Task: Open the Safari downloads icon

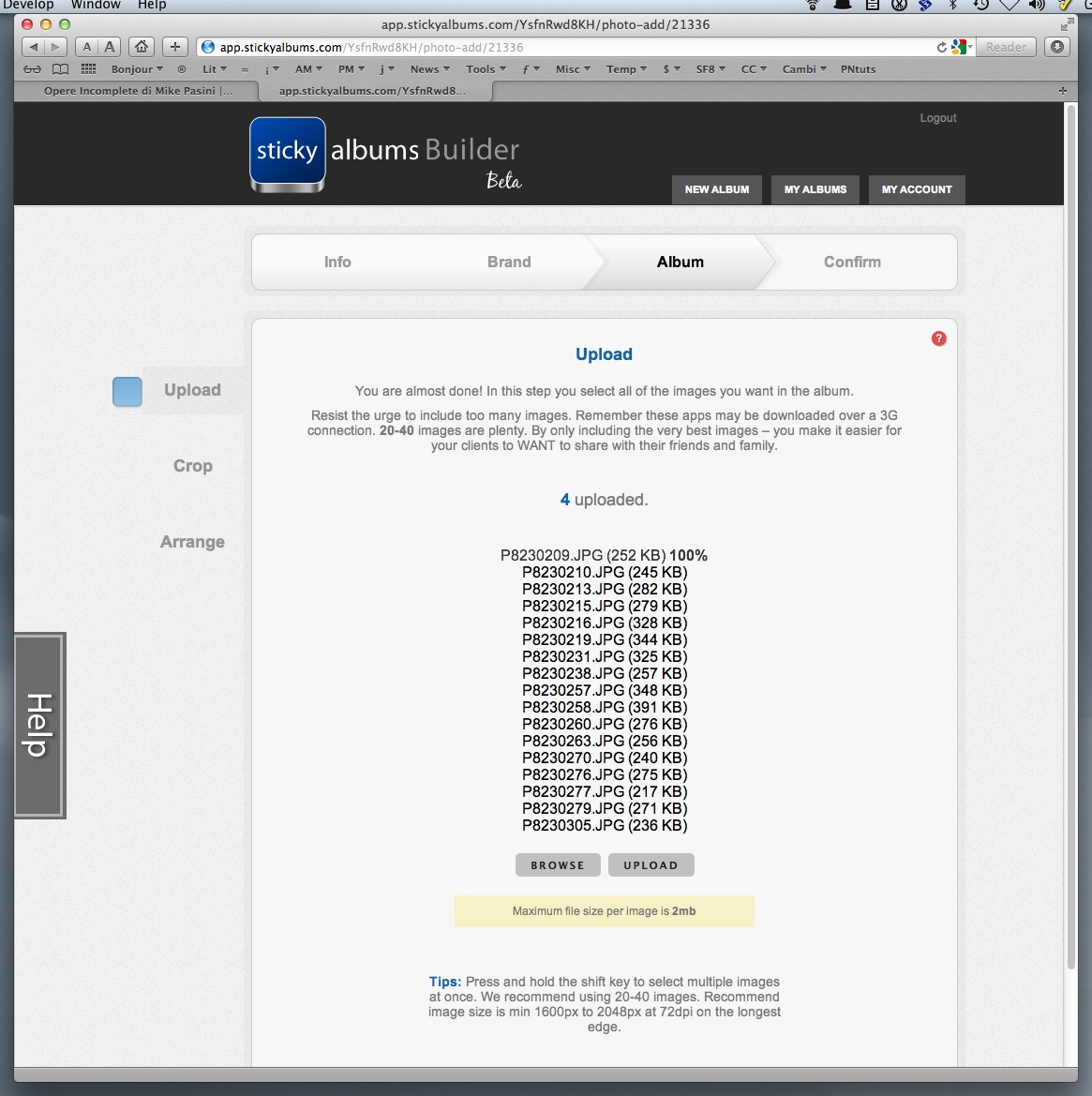Action: pyautogui.click(x=1057, y=47)
